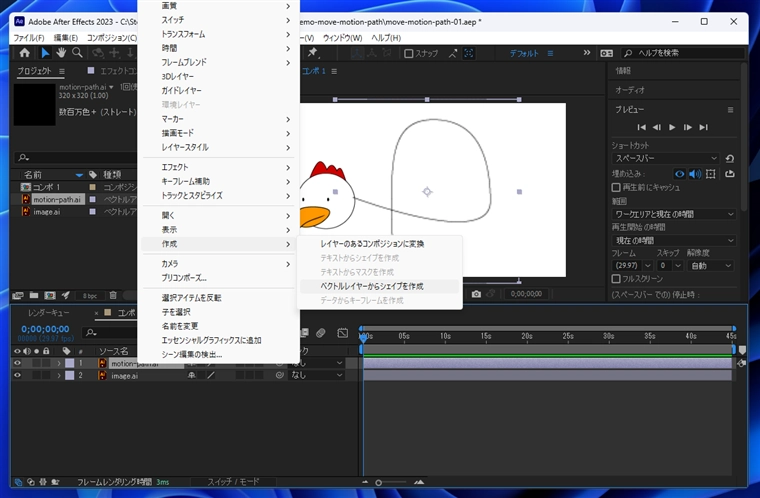Toggle video visibility in preview include
Image resolution: width=760 pixels, height=498 pixels.
click(680, 174)
